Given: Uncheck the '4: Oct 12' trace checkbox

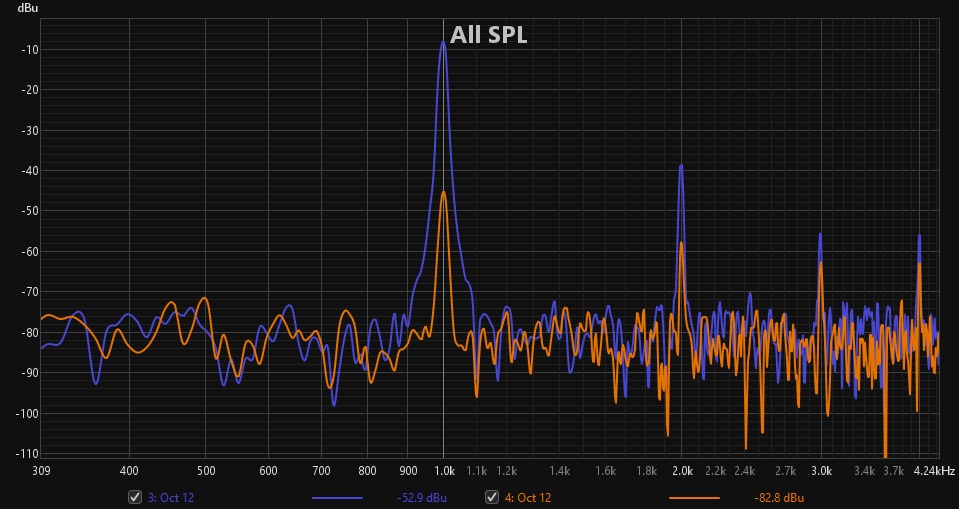Looking at the screenshot, I should [x=492, y=497].
